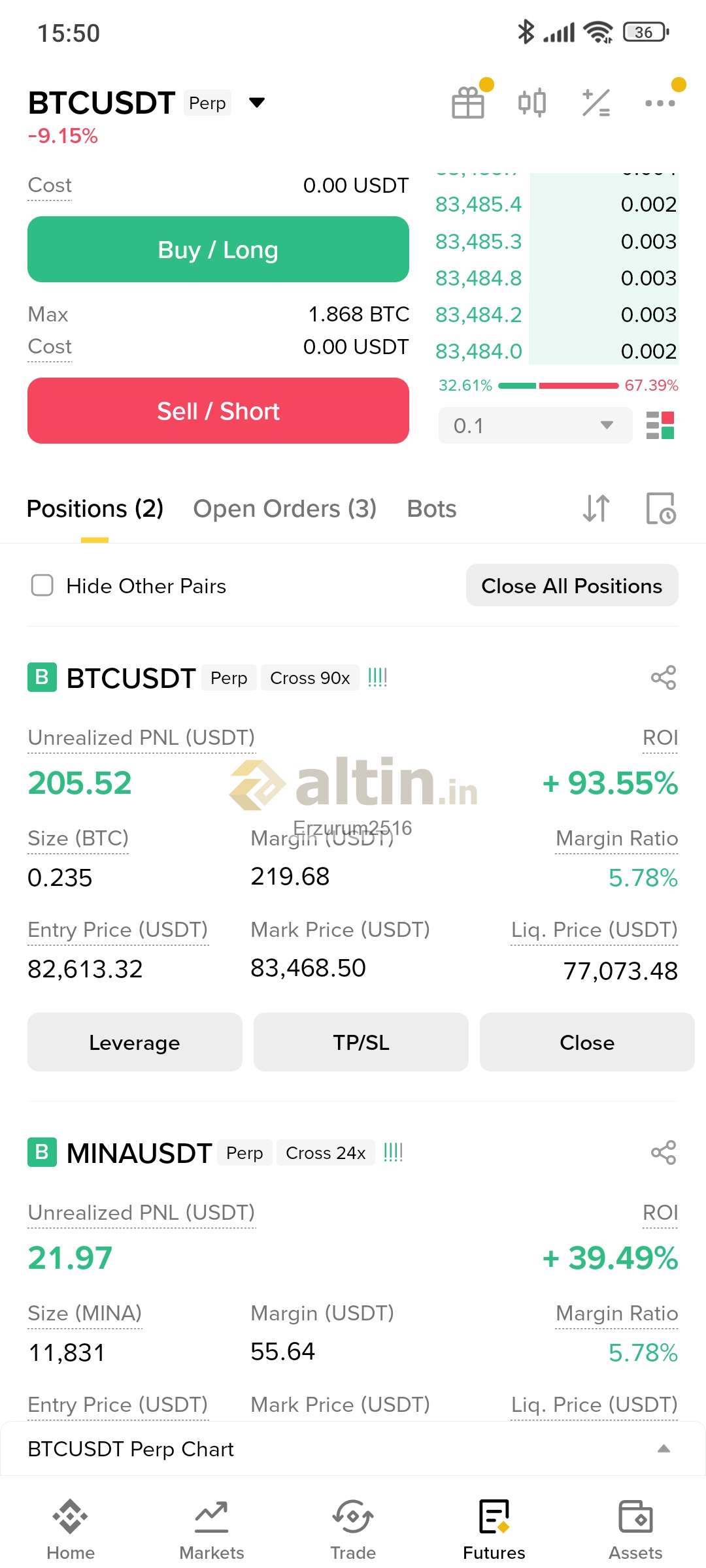Tap the 83,485.4 order book price
Viewport: 706px width, 1568px height.
[479, 204]
